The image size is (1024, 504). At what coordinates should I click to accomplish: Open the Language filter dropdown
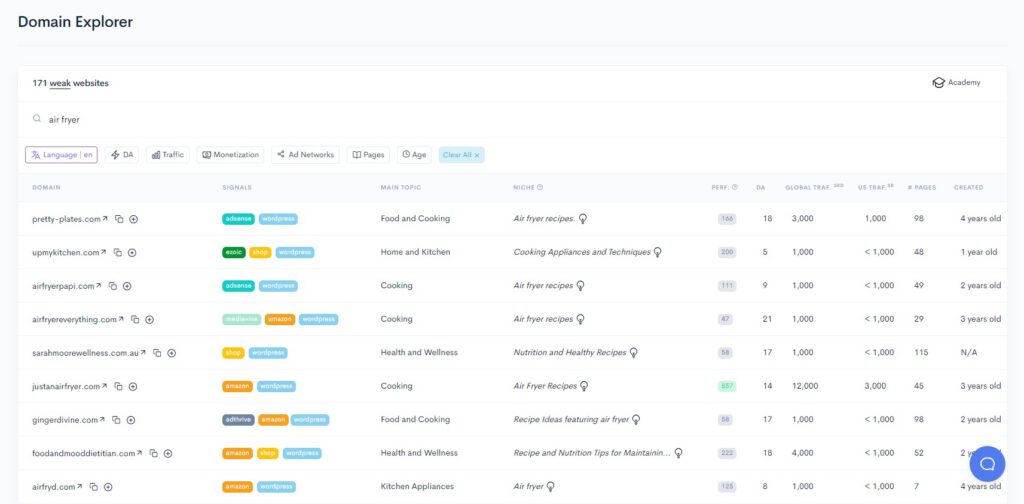tap(61, 155)
